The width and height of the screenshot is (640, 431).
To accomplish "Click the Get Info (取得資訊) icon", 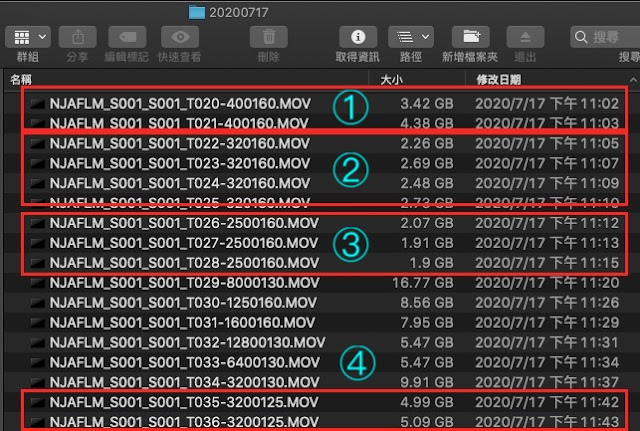I will [358, 37].
